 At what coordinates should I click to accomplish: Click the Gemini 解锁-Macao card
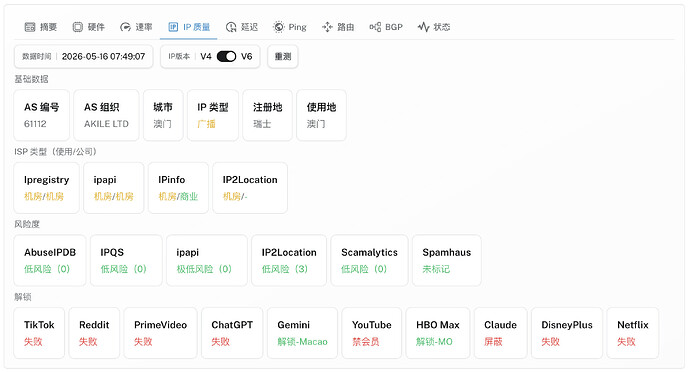pos(302,333)
